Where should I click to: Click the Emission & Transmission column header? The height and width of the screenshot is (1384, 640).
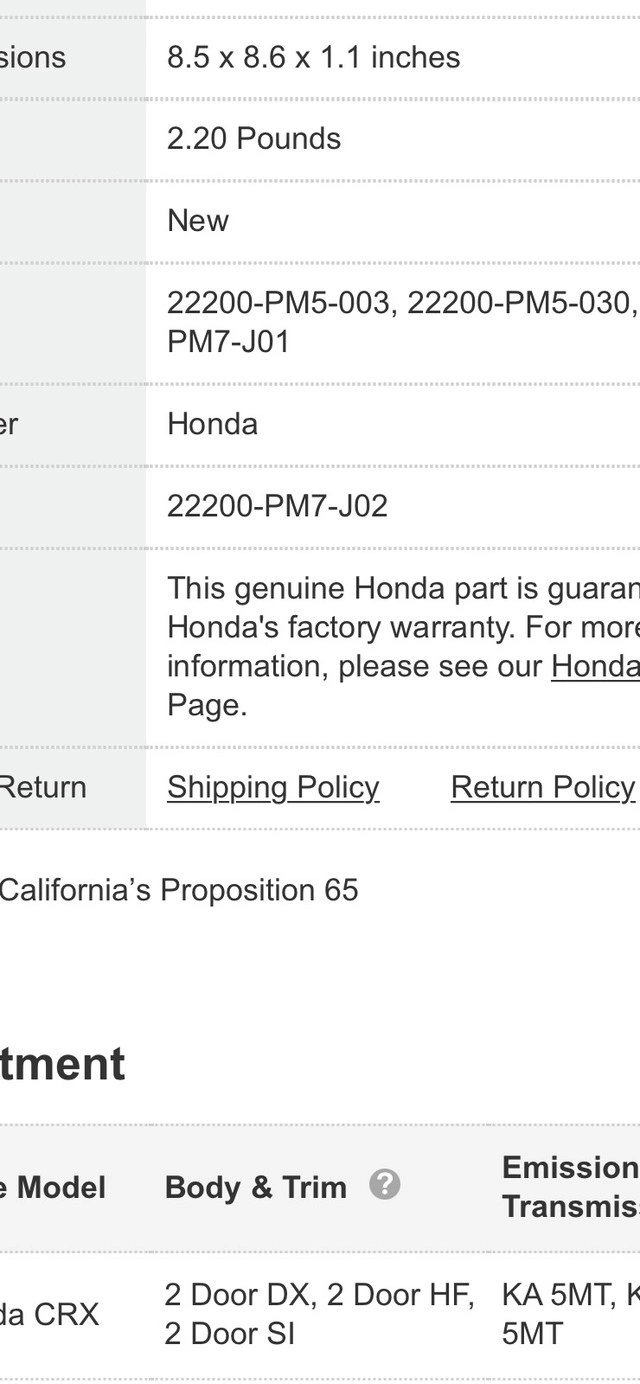[571, 1187]
